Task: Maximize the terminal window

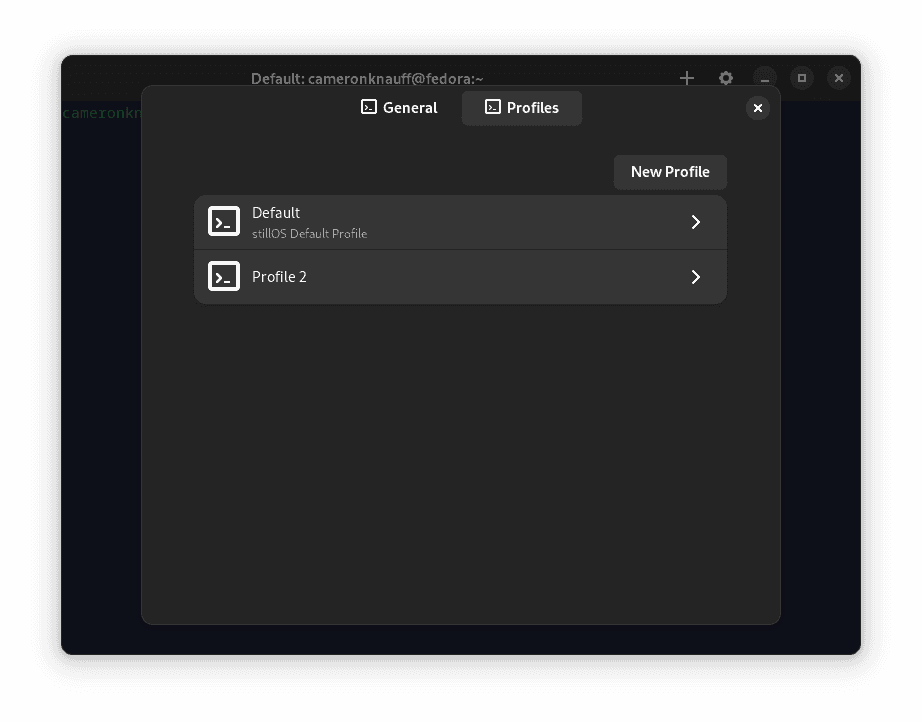Action: [802, 78]
